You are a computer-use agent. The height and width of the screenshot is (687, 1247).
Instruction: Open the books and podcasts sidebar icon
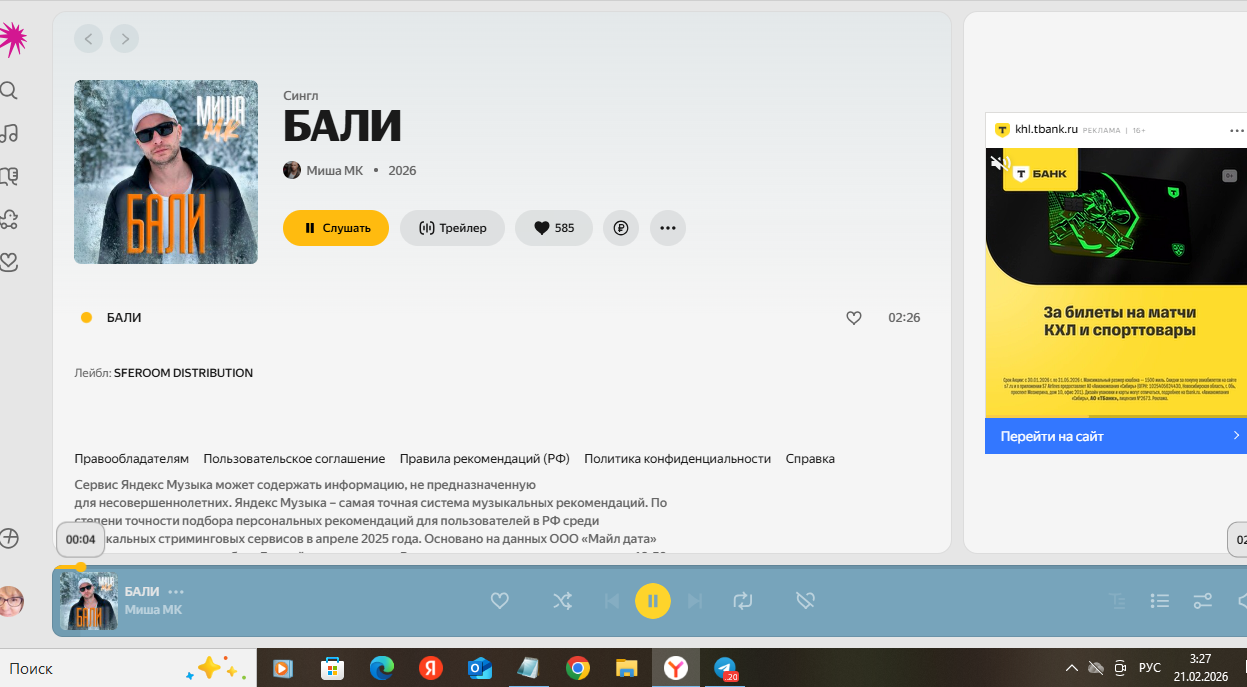click(x=9, y=177)
